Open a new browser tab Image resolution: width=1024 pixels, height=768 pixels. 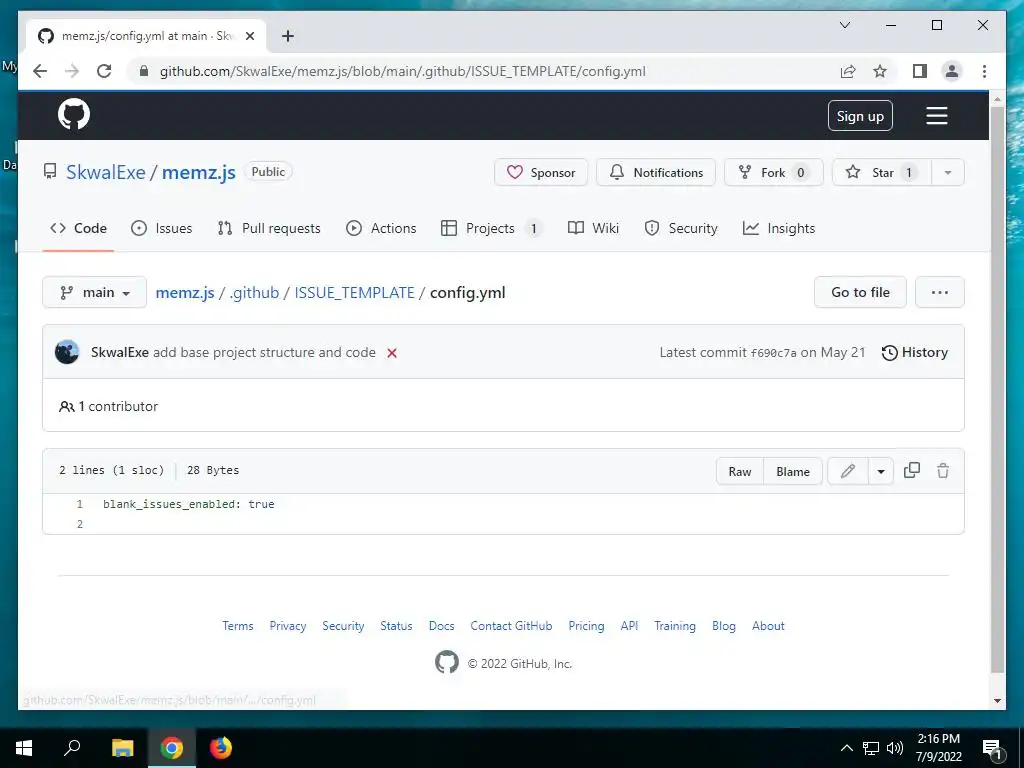[x=287, y=36]
